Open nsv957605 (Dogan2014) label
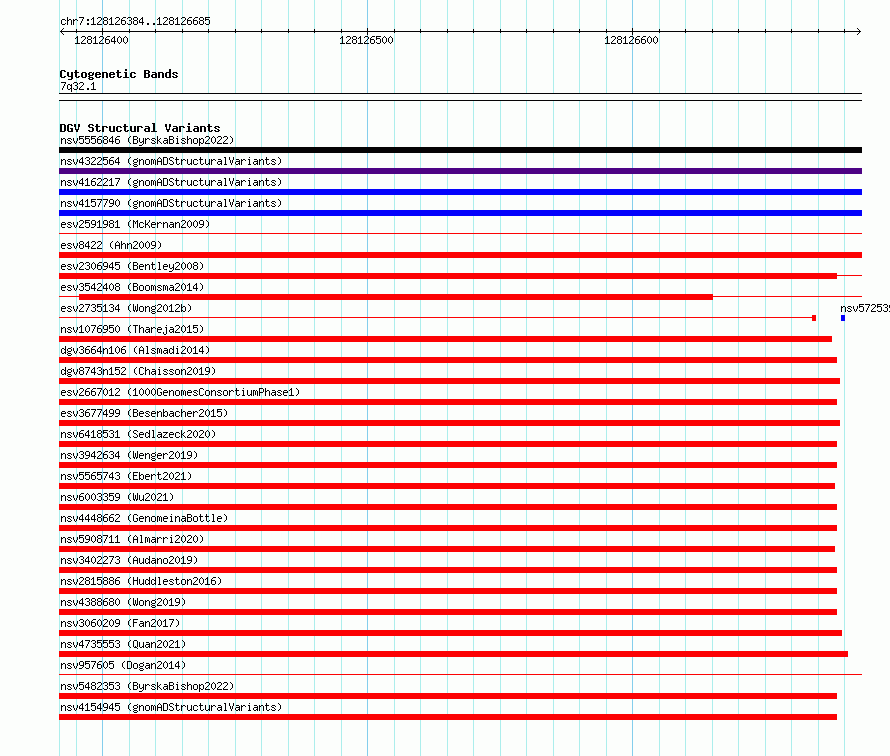 click(123, 665)
